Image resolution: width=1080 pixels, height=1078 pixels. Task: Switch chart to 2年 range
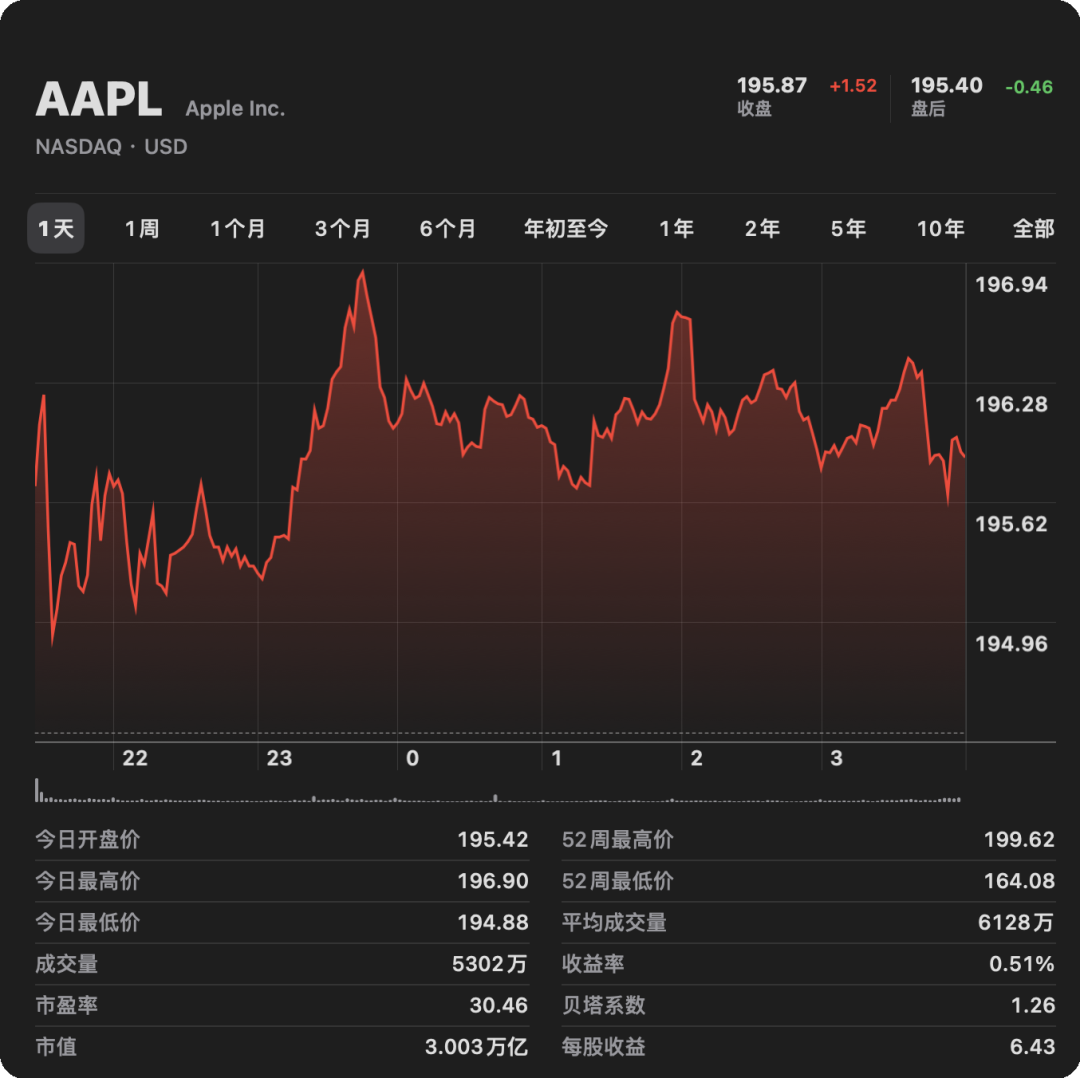click(x=762, y=229)
